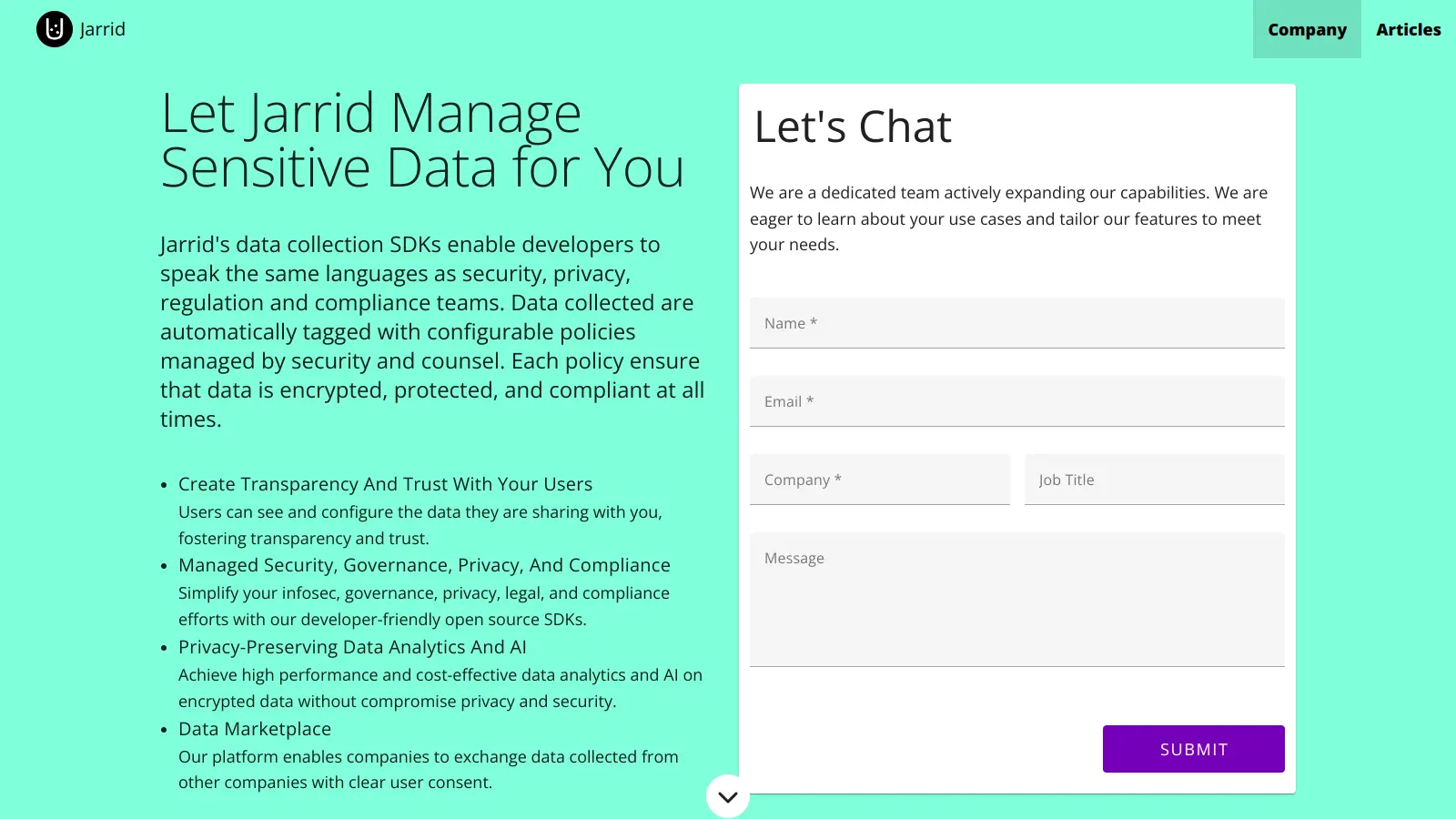
Task: Focus the Name input field
Action: [1016, 323]
